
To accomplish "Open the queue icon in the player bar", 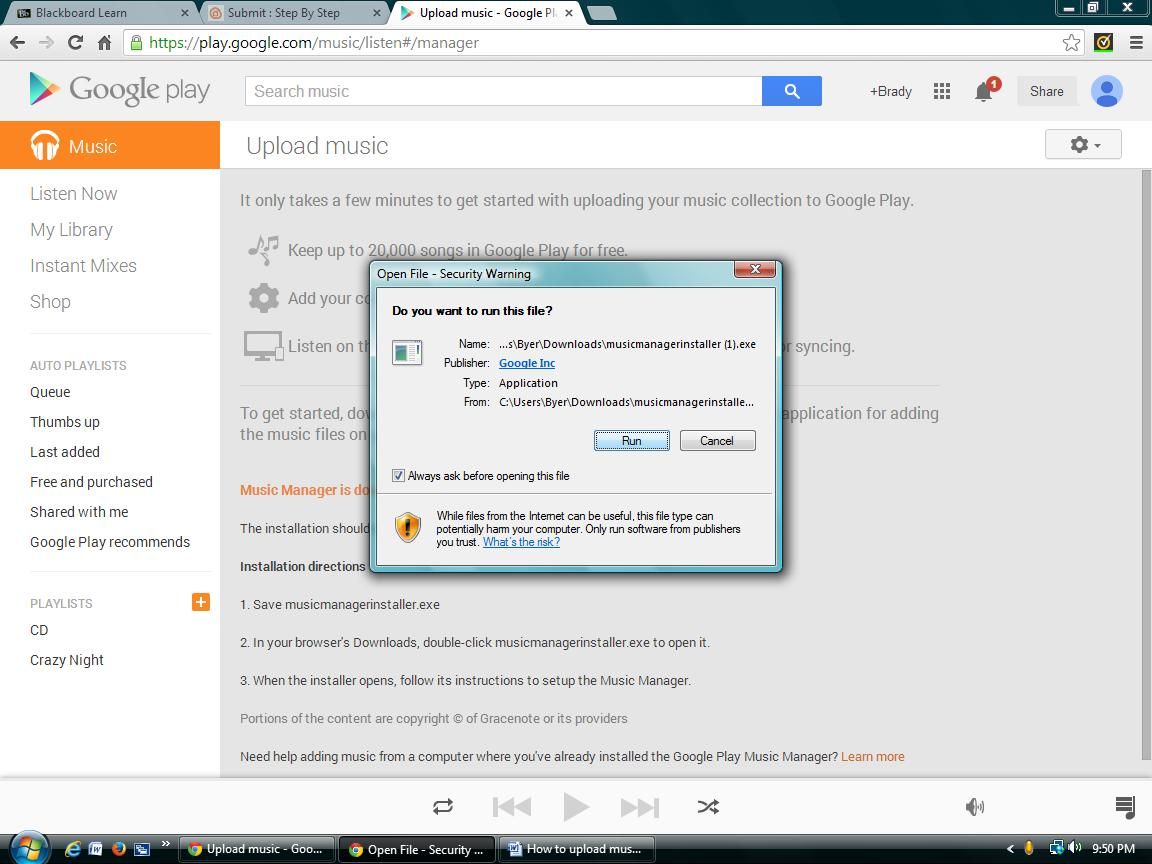I will click(1125, 807).
